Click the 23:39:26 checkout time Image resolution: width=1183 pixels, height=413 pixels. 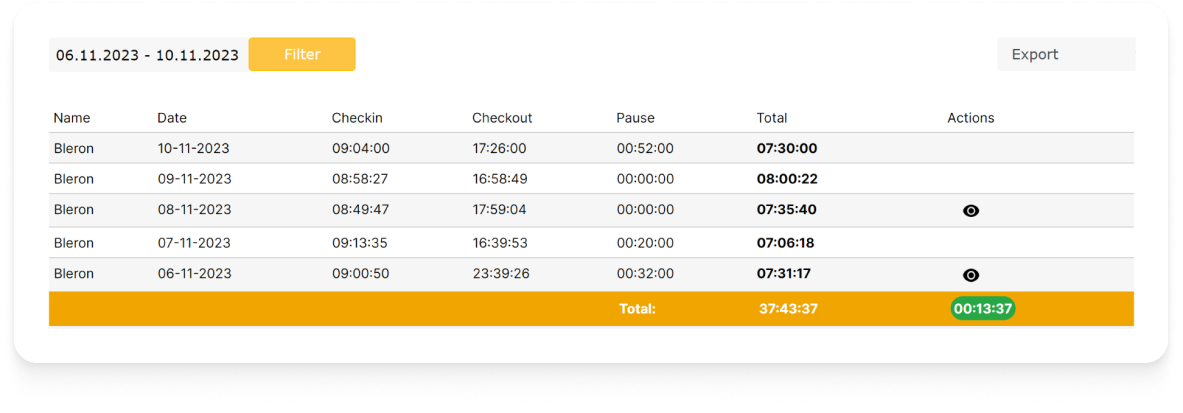click(x=500, y=274)
